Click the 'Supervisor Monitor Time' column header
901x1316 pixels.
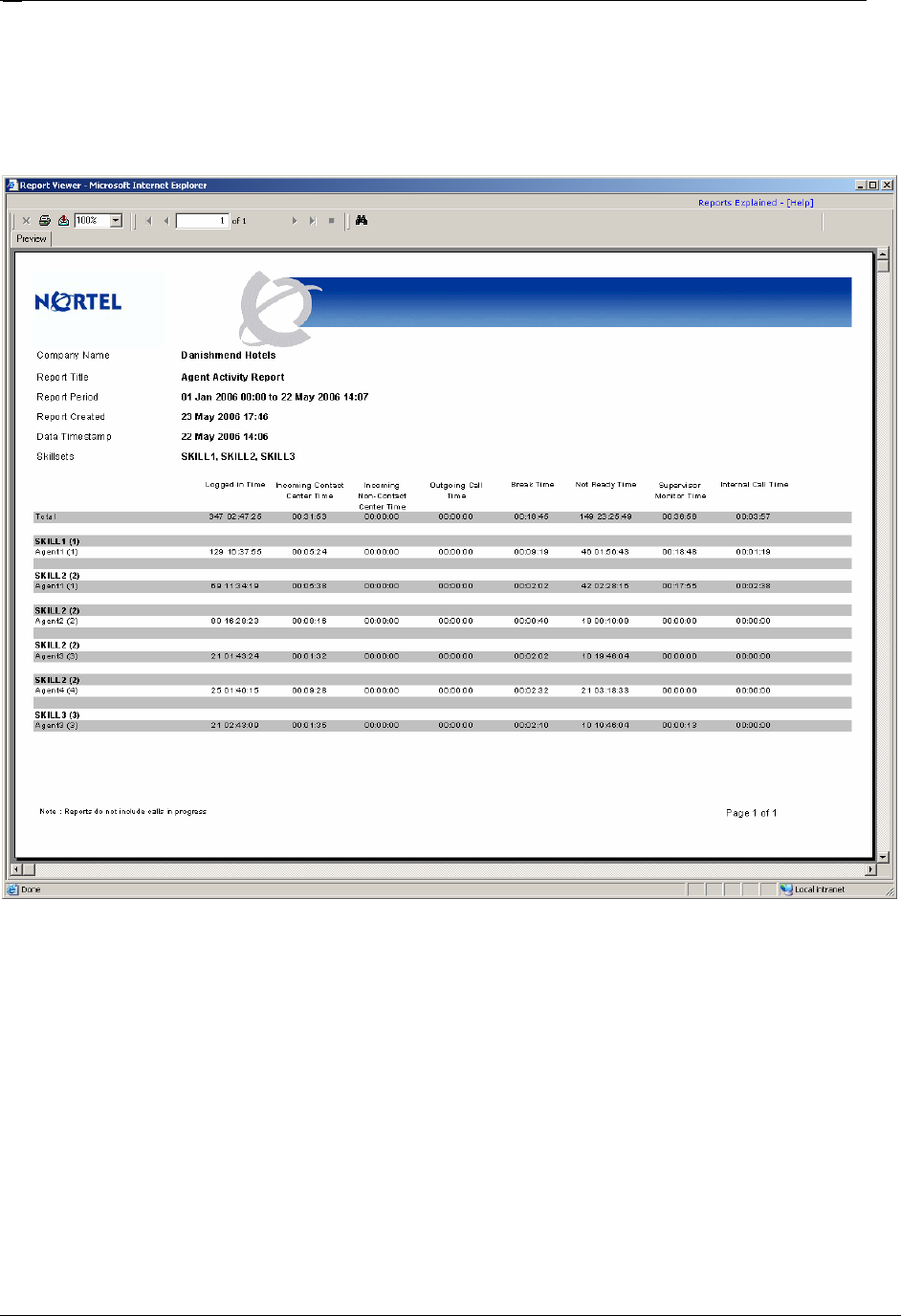point(680,491)
